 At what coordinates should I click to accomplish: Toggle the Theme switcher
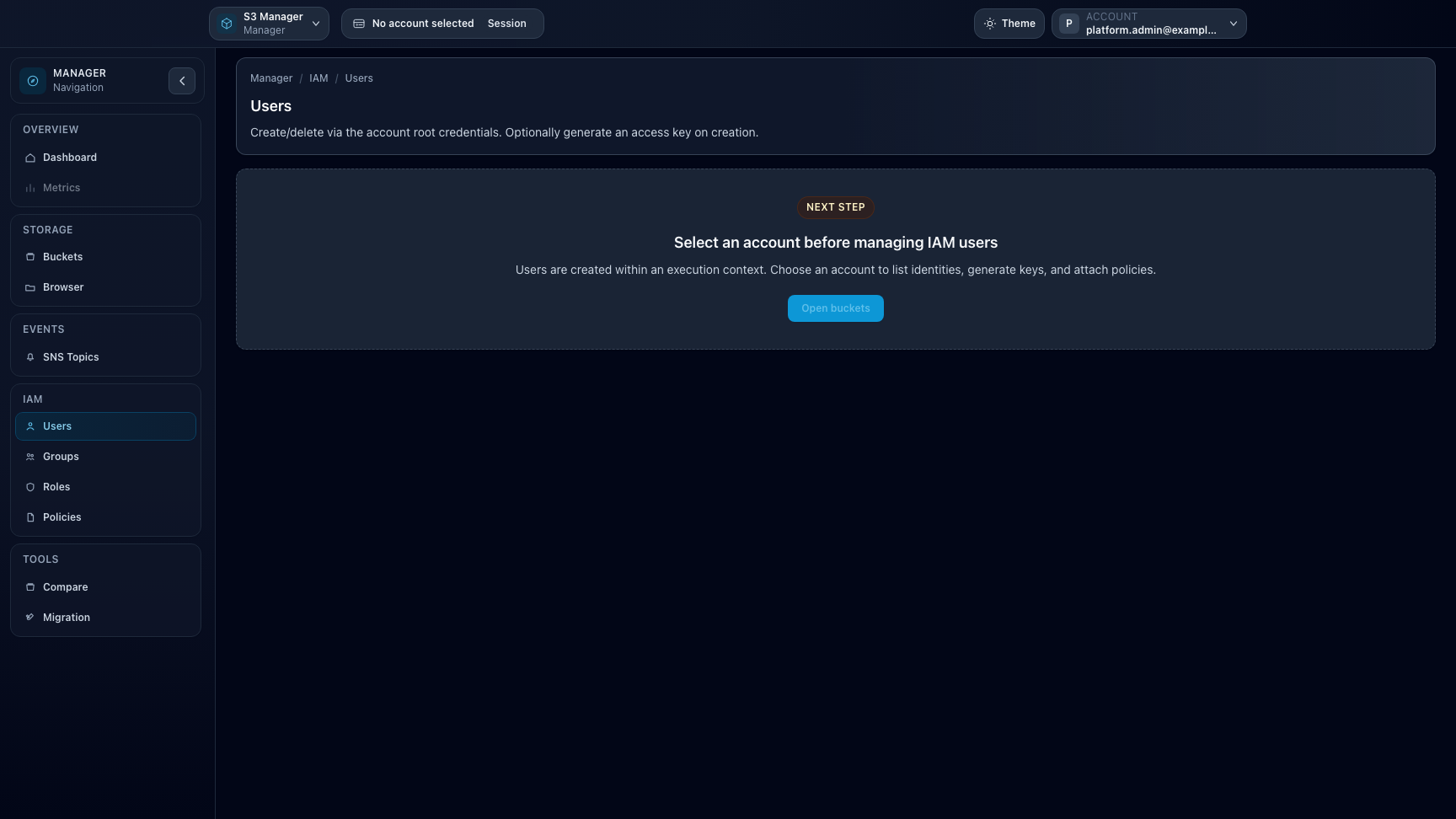tap(1009, 24)
